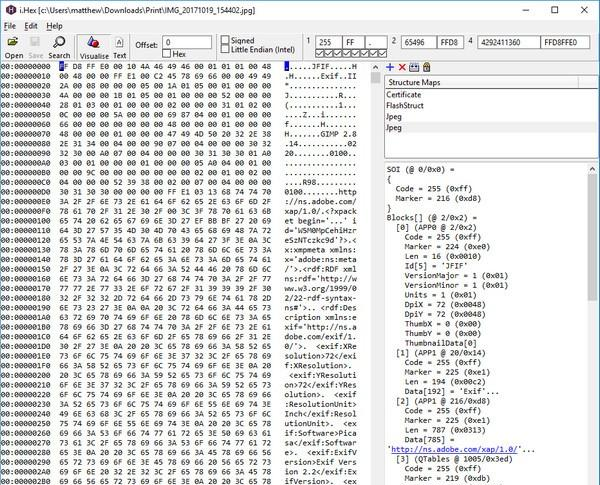Click offset label 00:00000100
Image resolution: width=600 pixels, height=485 pixels.
coord(26,221)
